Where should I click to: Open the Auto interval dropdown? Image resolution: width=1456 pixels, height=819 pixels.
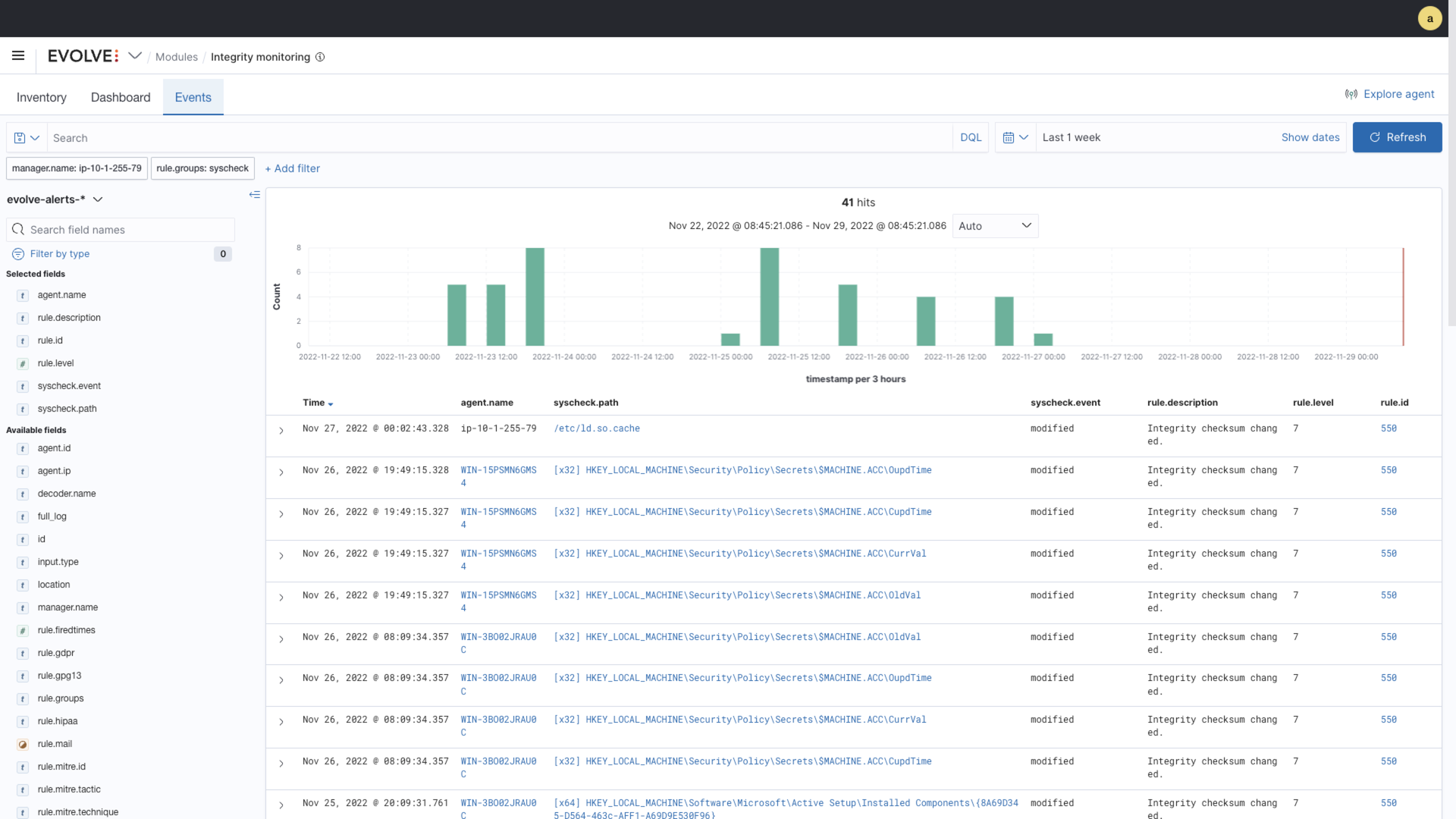tap(994, 226)
